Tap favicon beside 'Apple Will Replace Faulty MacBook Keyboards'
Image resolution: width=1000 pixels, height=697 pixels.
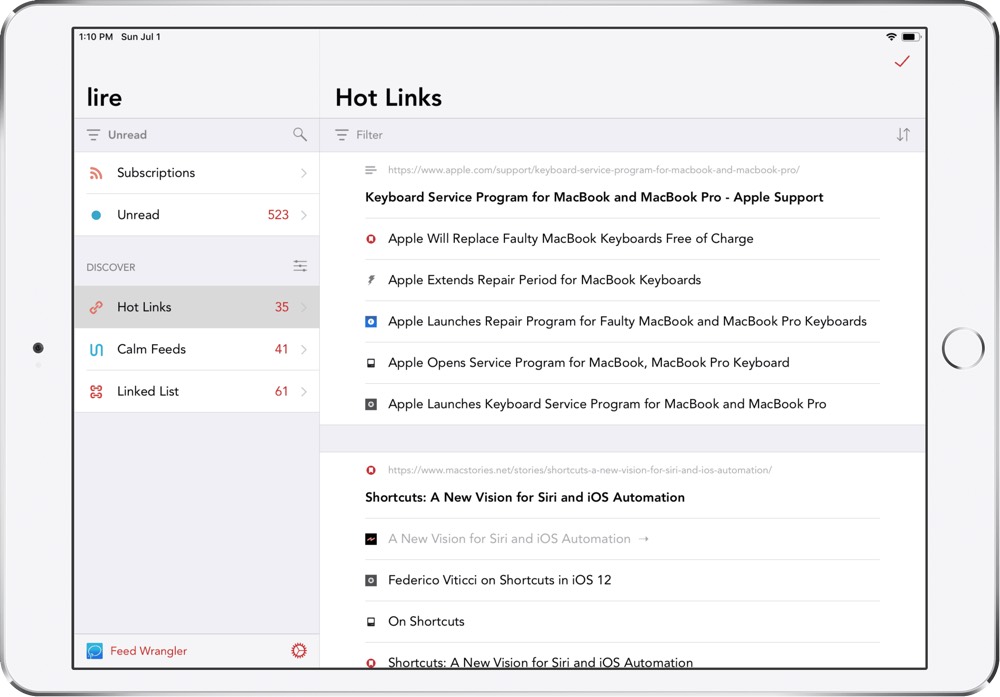click(371, 238)
